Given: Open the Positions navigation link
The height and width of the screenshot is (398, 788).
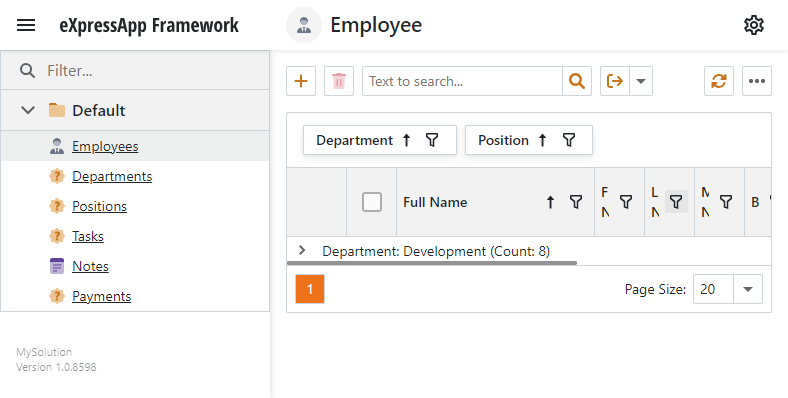Looking at the screenshot, I should [x=100, y=206].
